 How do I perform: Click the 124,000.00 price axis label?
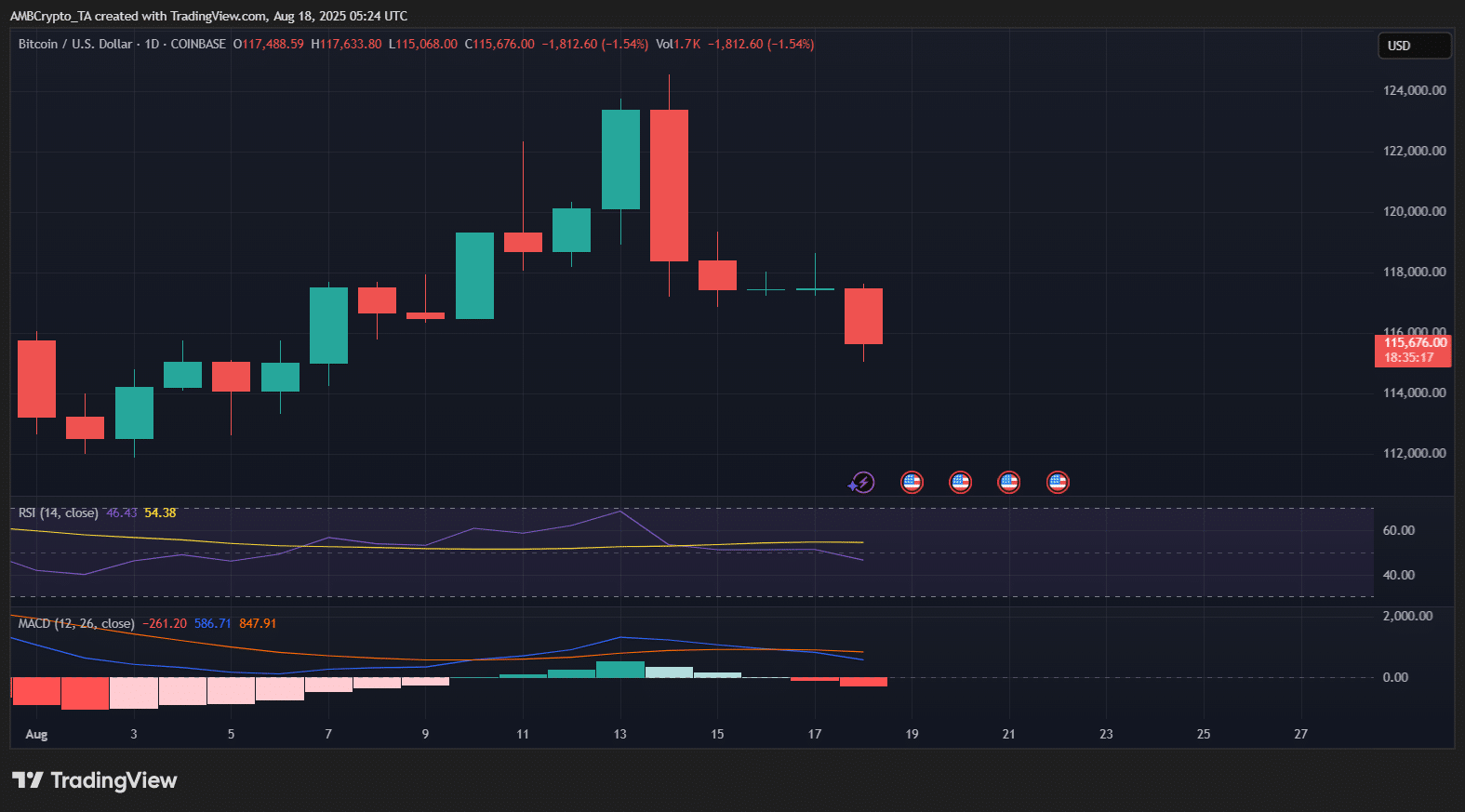click(1414, 90)
